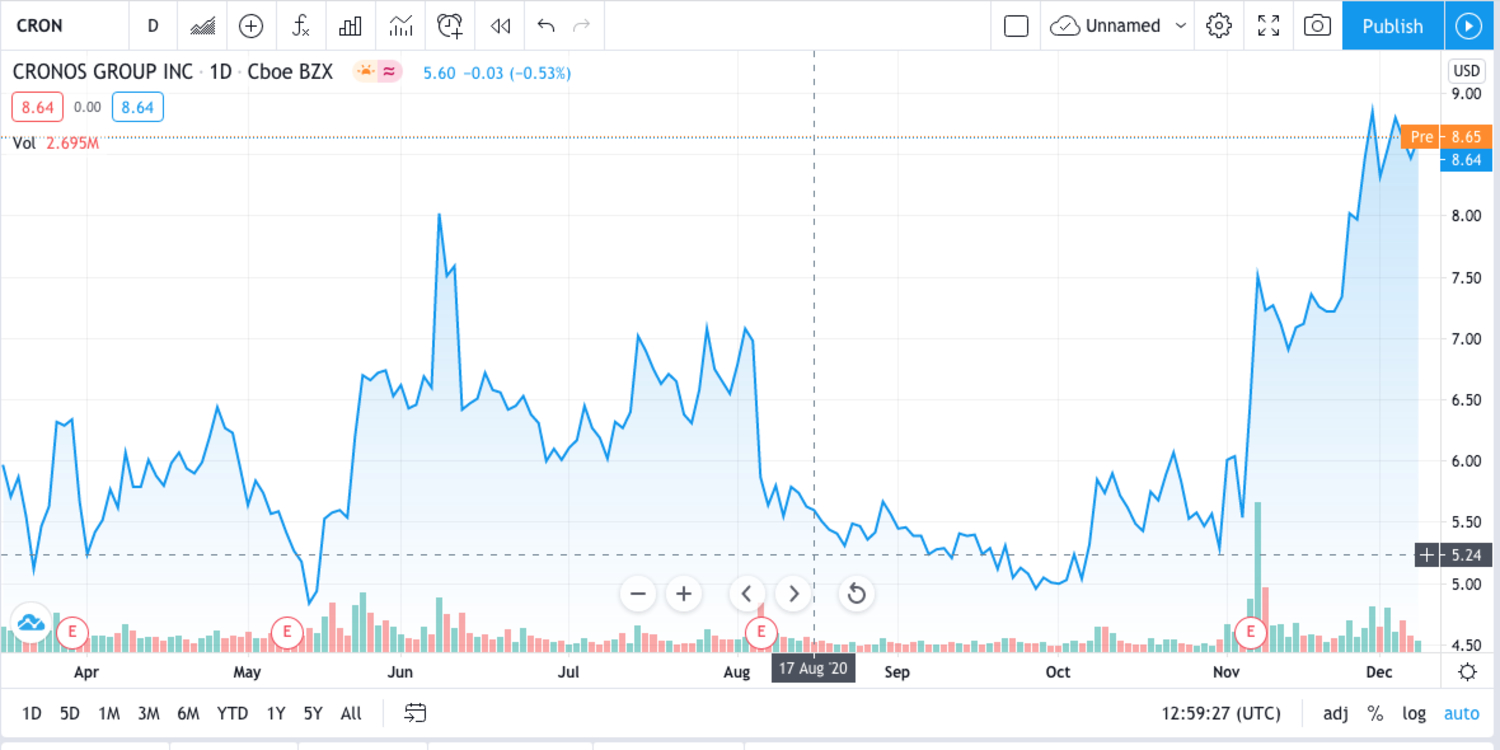
Task: Select the 1Y time range
Action: [276, 713]
